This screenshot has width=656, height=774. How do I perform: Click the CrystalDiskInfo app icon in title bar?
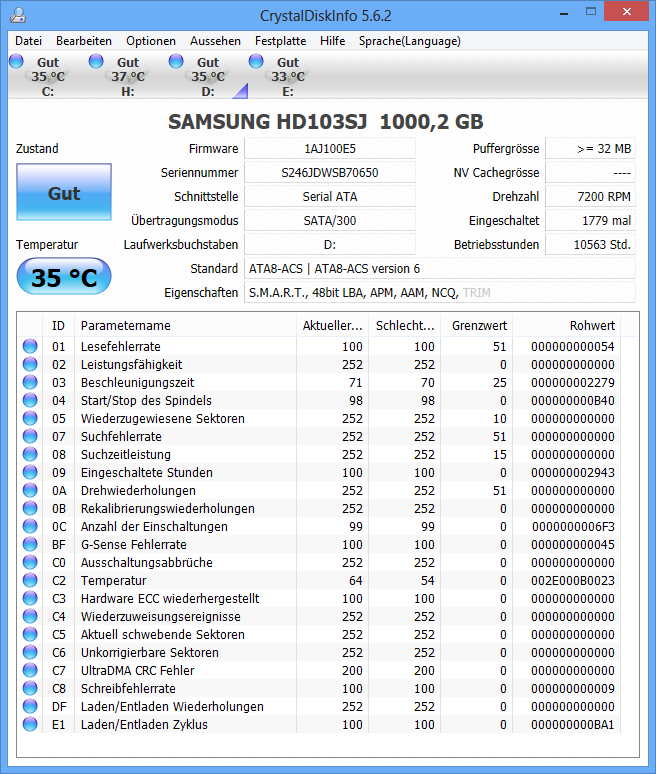pyautogui.click(x=18, y=15)
